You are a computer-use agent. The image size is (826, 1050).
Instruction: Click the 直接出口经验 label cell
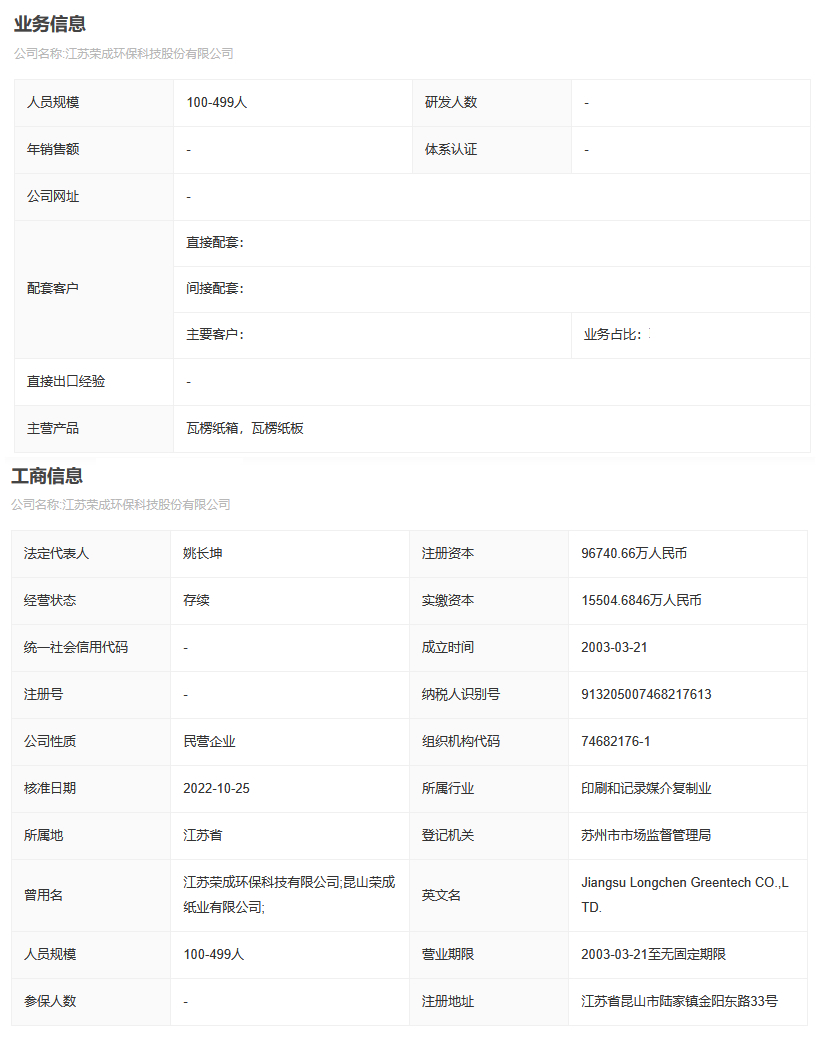(94, 382)
